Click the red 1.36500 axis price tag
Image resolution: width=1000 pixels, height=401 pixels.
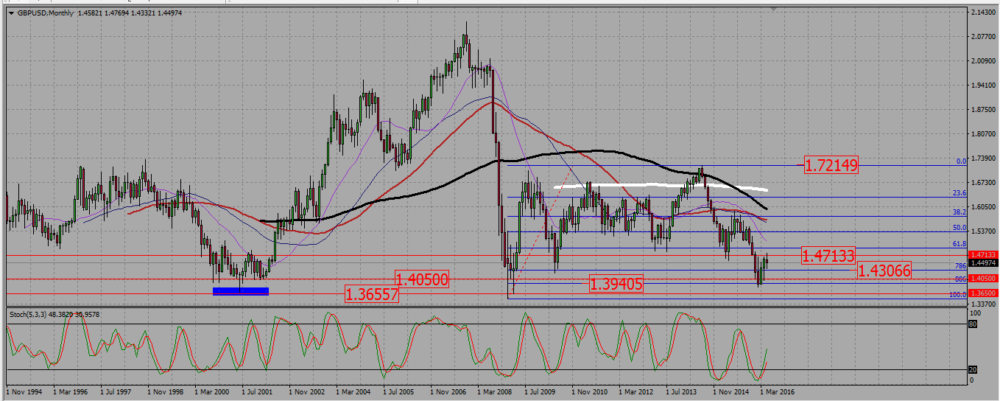click(x=981, y=293)
